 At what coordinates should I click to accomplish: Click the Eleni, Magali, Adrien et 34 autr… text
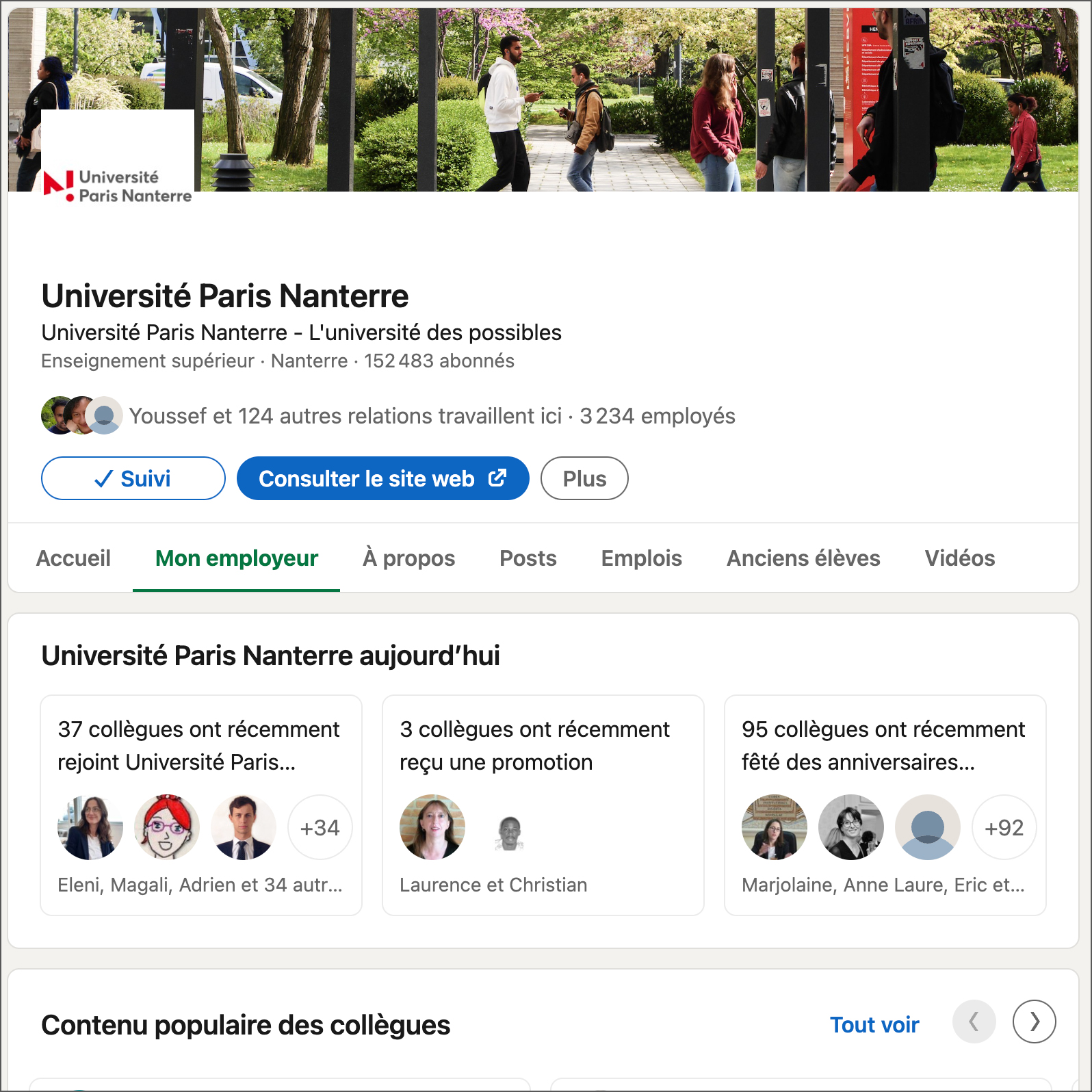200,885
